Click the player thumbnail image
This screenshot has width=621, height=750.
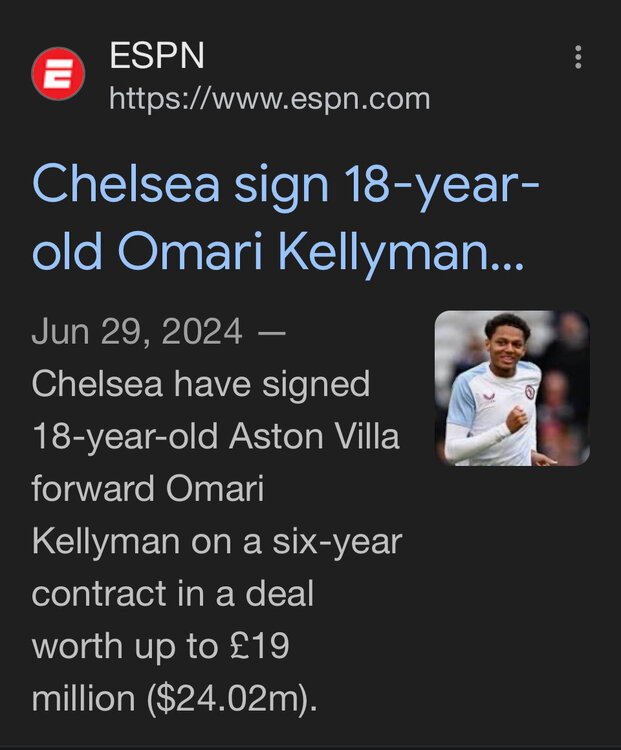(512, 388)
